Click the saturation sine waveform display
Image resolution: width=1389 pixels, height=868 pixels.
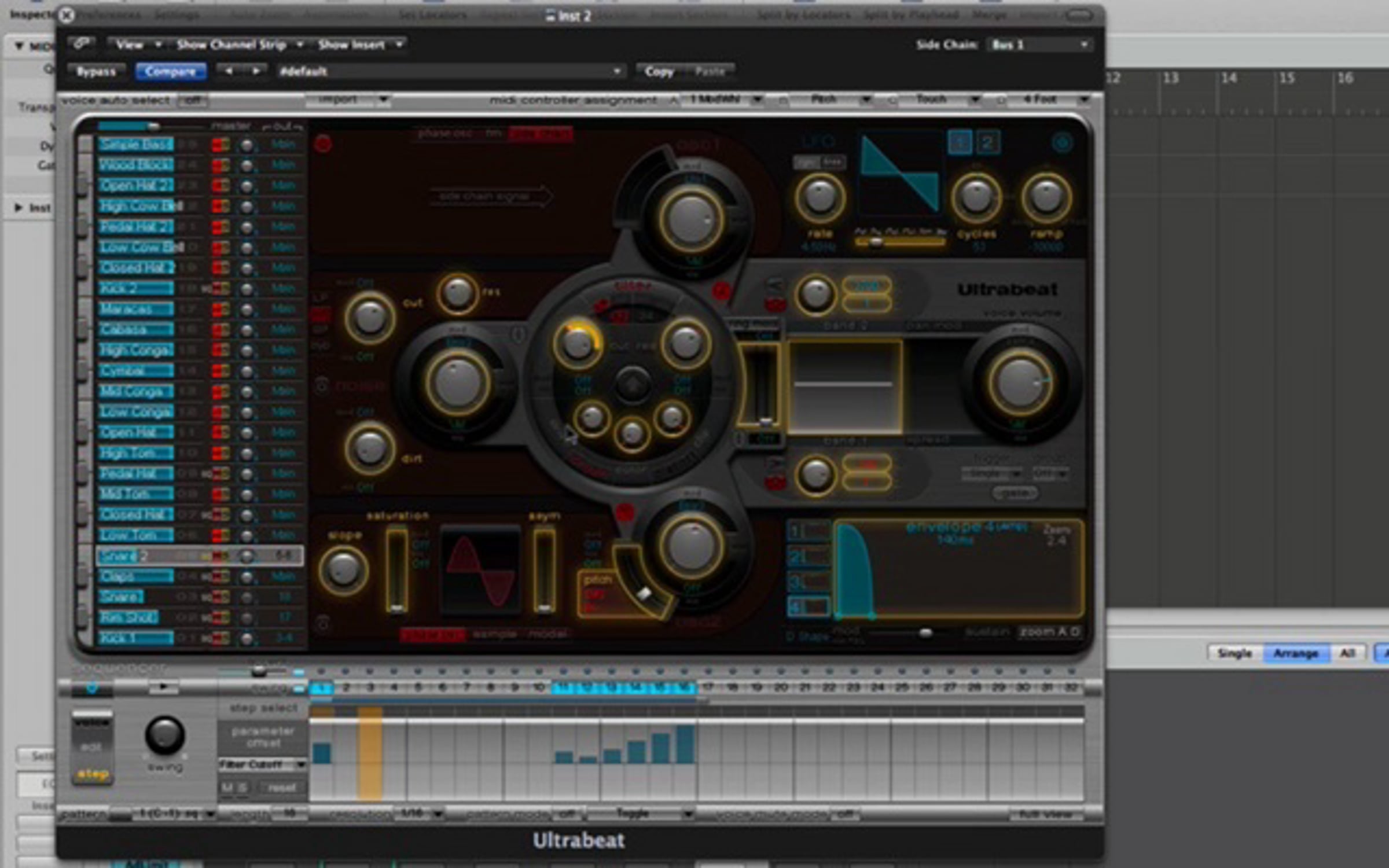tap(480, 570)
